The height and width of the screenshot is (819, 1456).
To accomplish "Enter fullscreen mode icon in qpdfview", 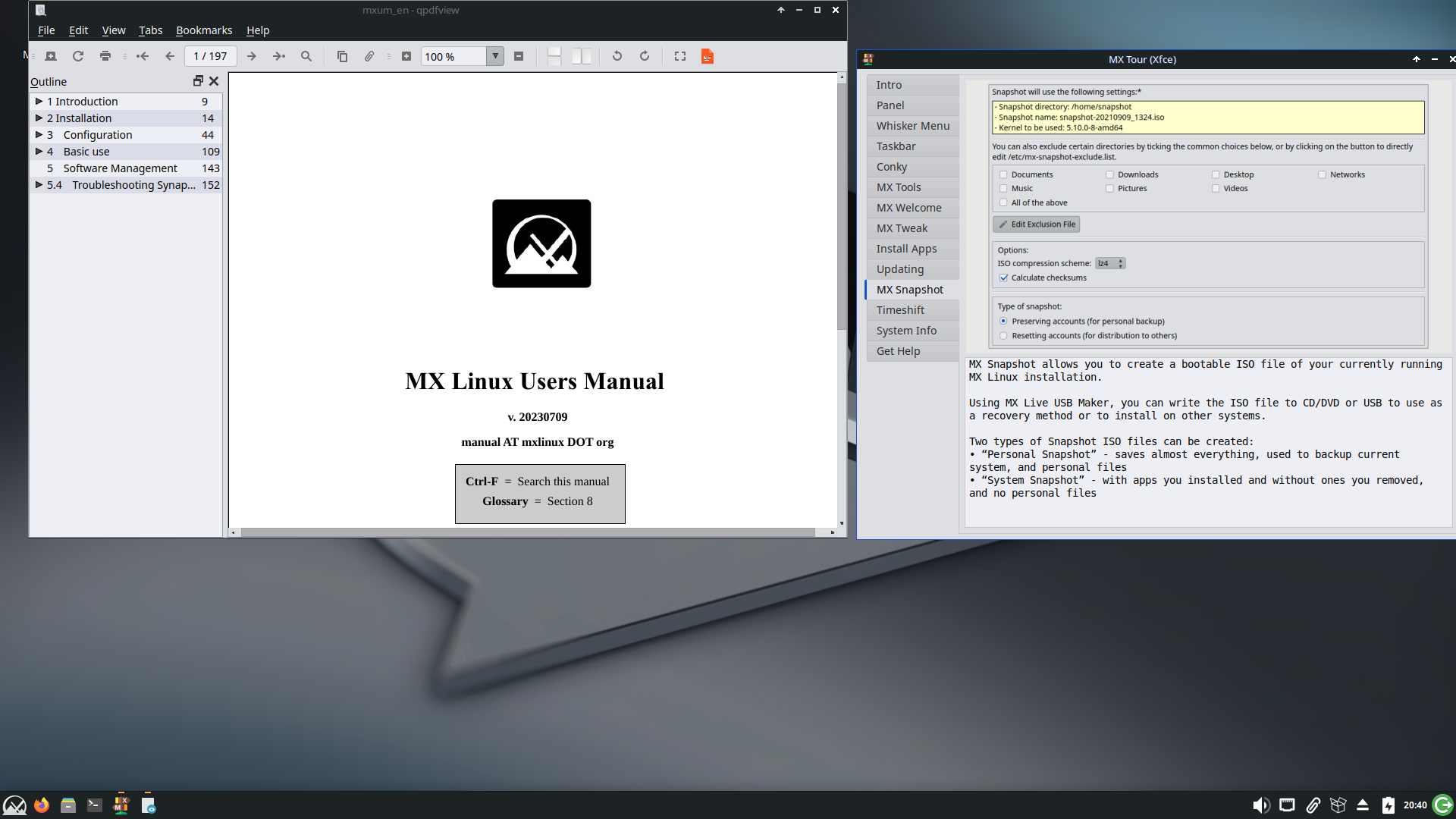I will (680, 56).
